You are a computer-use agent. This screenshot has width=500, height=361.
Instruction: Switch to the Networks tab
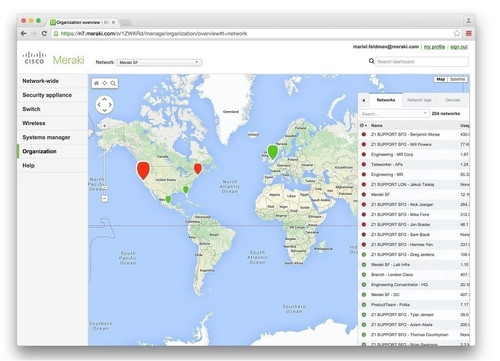coord(386,100)
